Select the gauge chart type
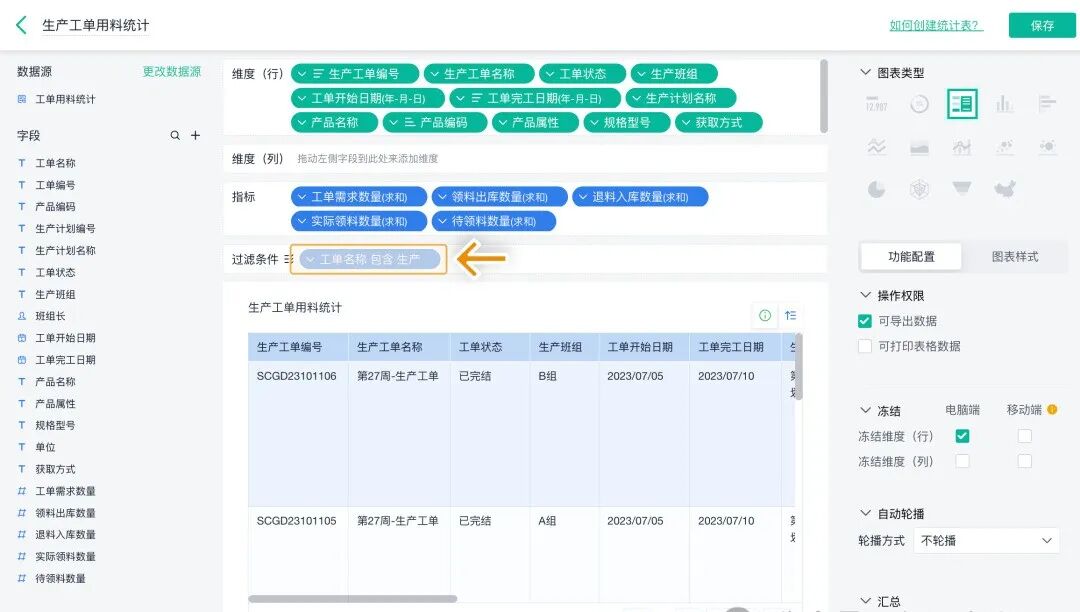The image size is (1080, 612). click(919, 105)
